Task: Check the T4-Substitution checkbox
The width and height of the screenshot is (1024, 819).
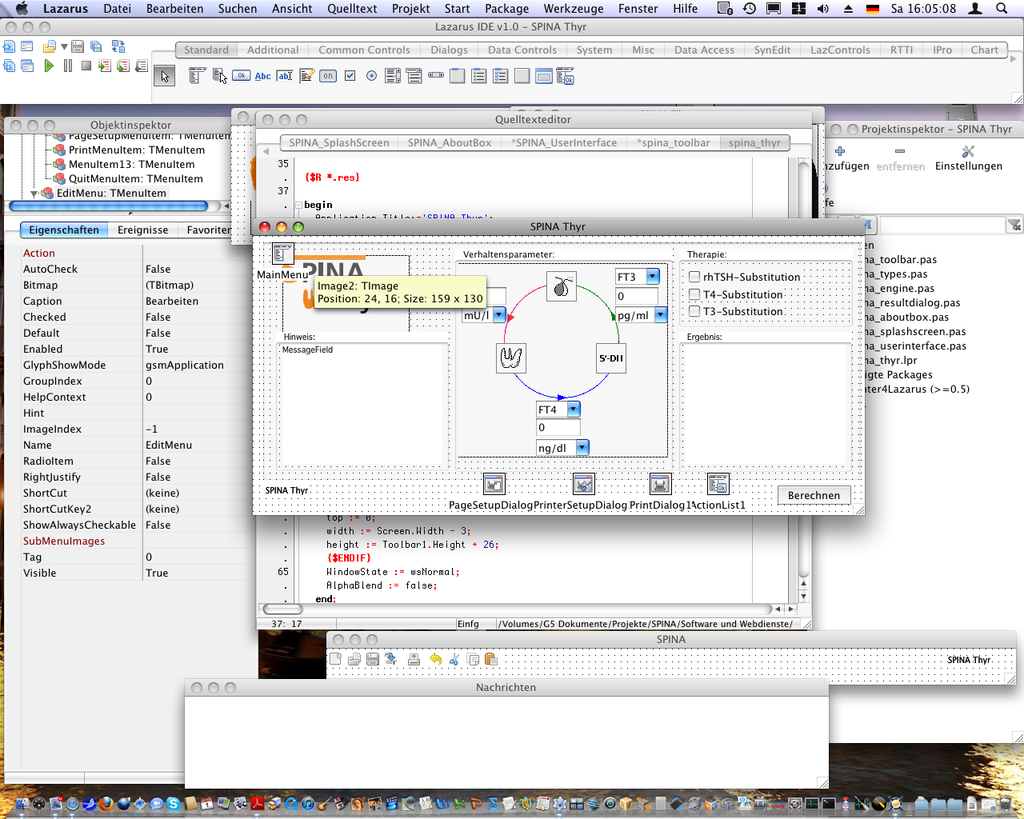Action: (x=695, y=294)
